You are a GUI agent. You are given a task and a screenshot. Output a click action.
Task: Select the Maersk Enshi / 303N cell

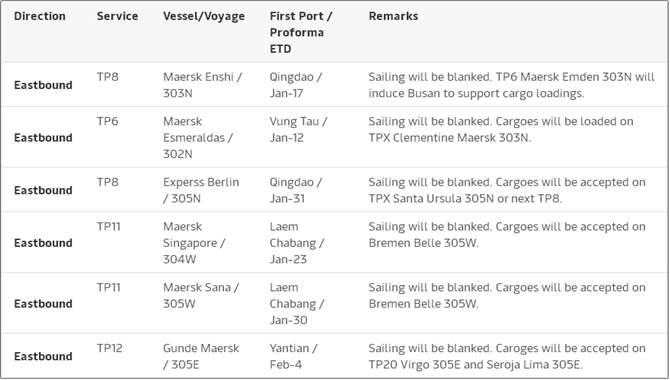(203, 85)
